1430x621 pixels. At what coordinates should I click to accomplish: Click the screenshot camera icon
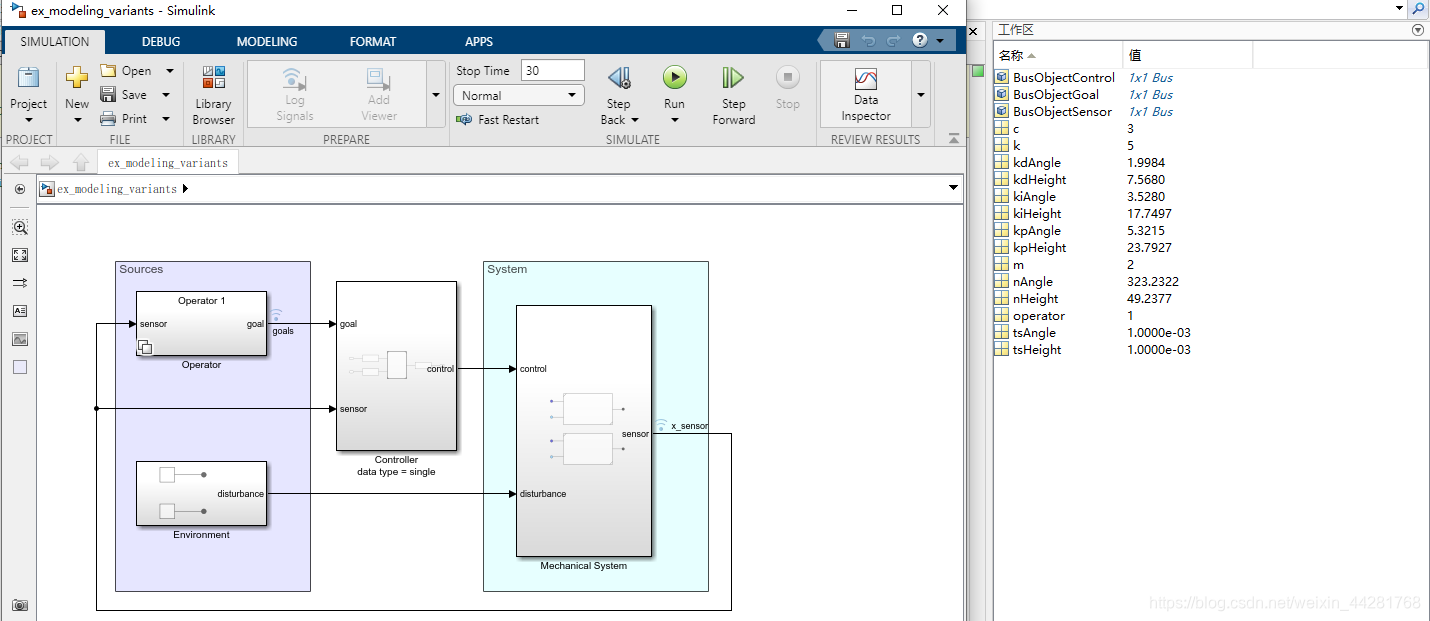pyautogui.click(x=20, y=605)
